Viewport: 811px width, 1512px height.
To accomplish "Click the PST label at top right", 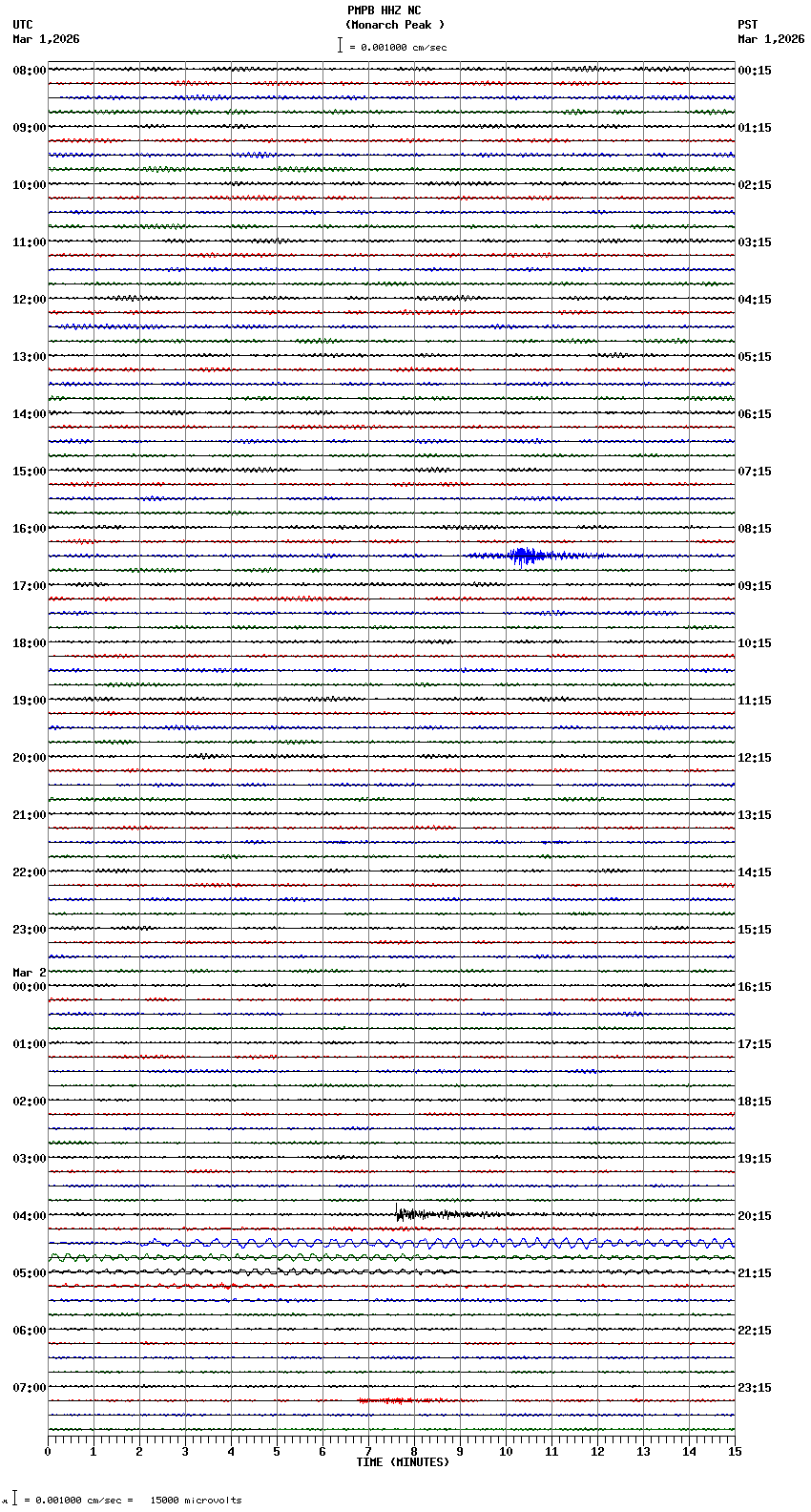I will (748, 25).
